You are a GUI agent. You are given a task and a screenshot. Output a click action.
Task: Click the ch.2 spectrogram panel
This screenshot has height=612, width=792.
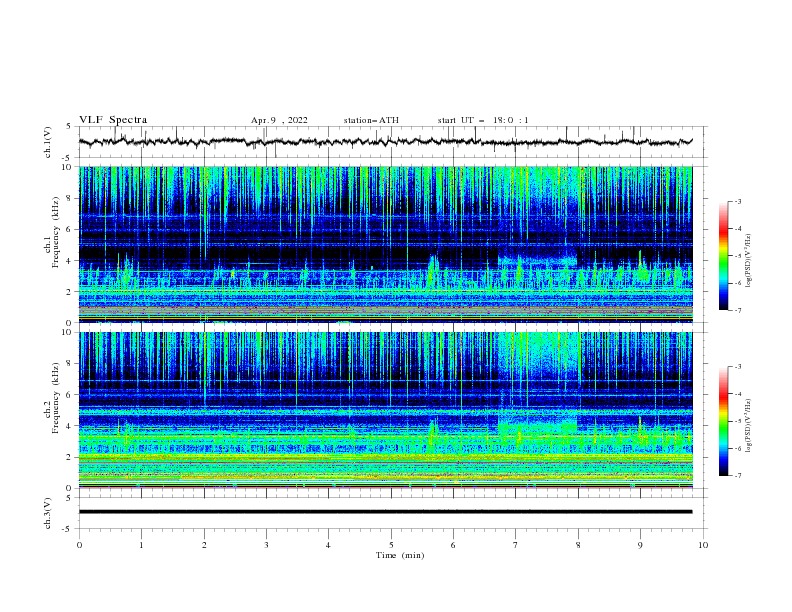point(386,410)
